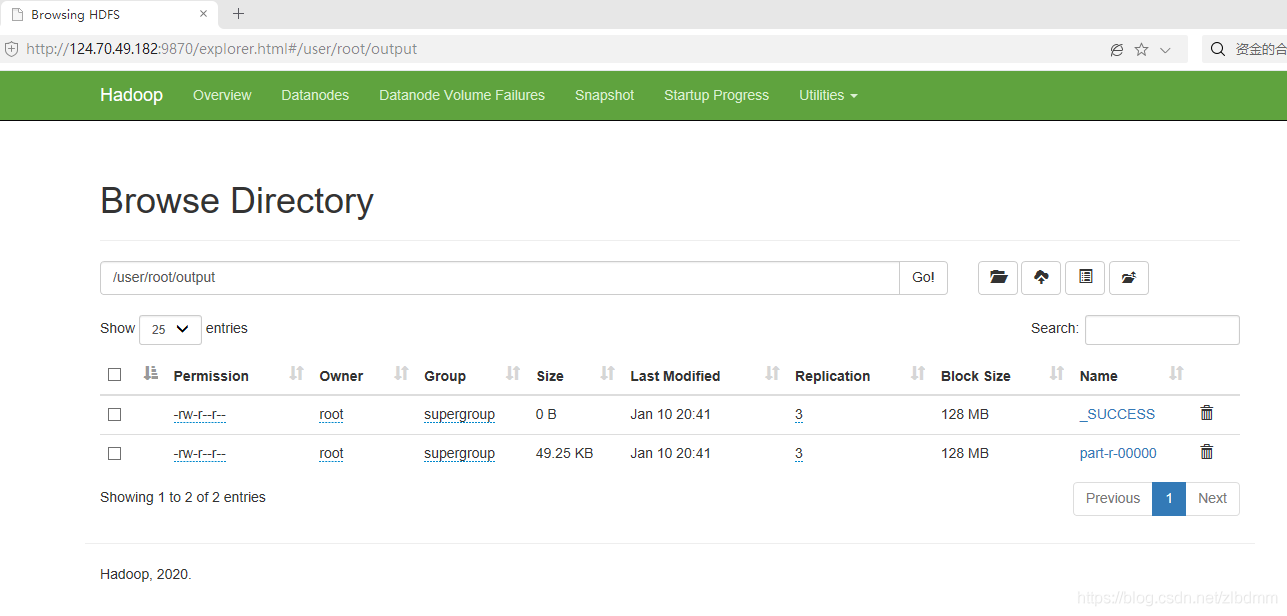Click the Block Size column header text
Viewport: 1287px width, 616px height.
(976, 376)
